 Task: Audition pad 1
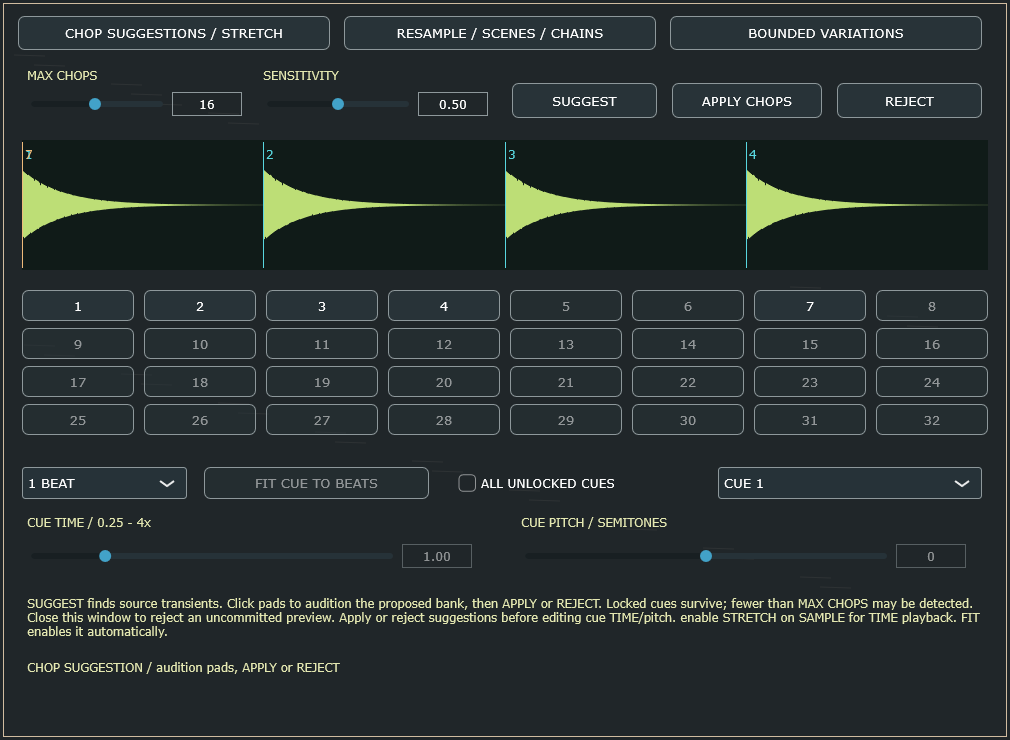pyautogui.click(x=78, y=306)
